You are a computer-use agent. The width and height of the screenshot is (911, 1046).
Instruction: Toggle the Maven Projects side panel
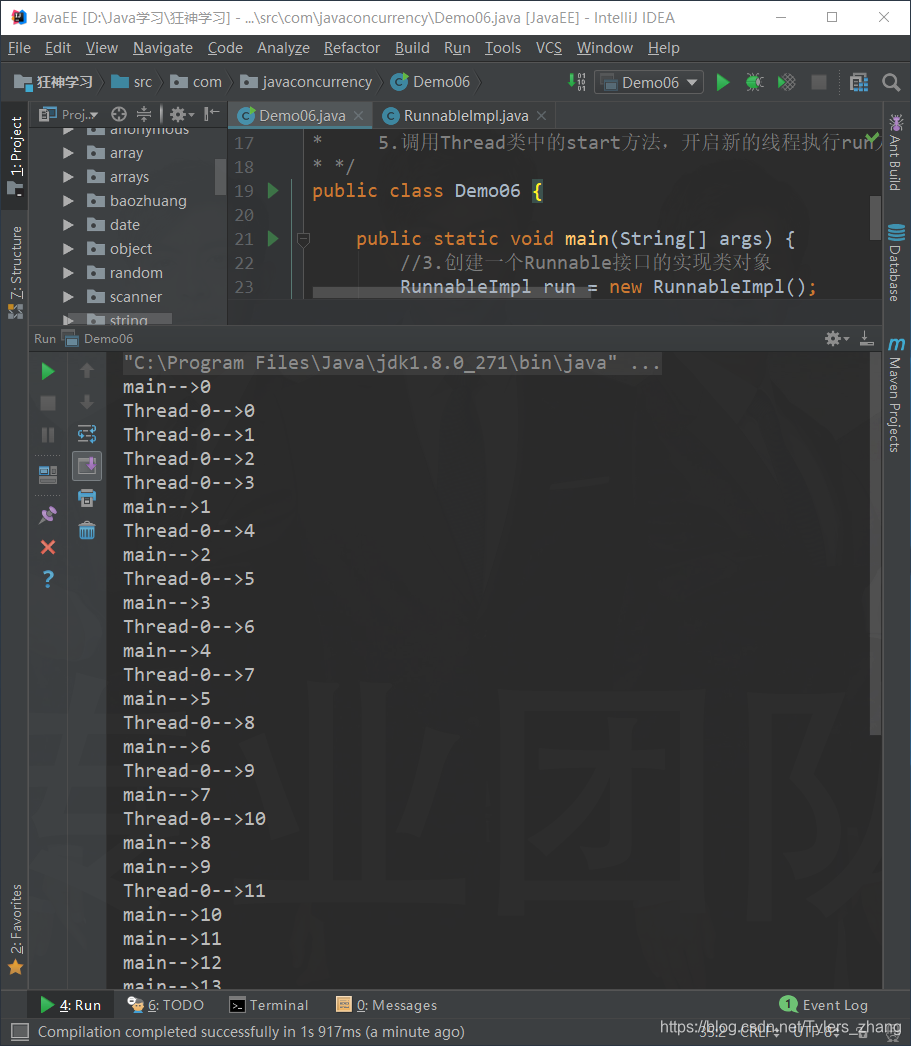point(896,394)
